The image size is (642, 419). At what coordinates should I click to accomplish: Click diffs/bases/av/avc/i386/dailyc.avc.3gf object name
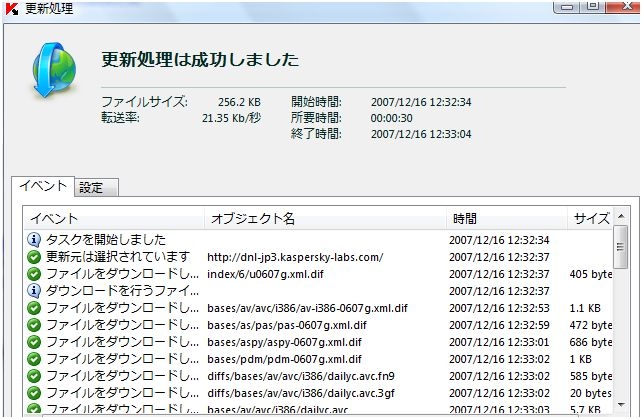point(301,393)
